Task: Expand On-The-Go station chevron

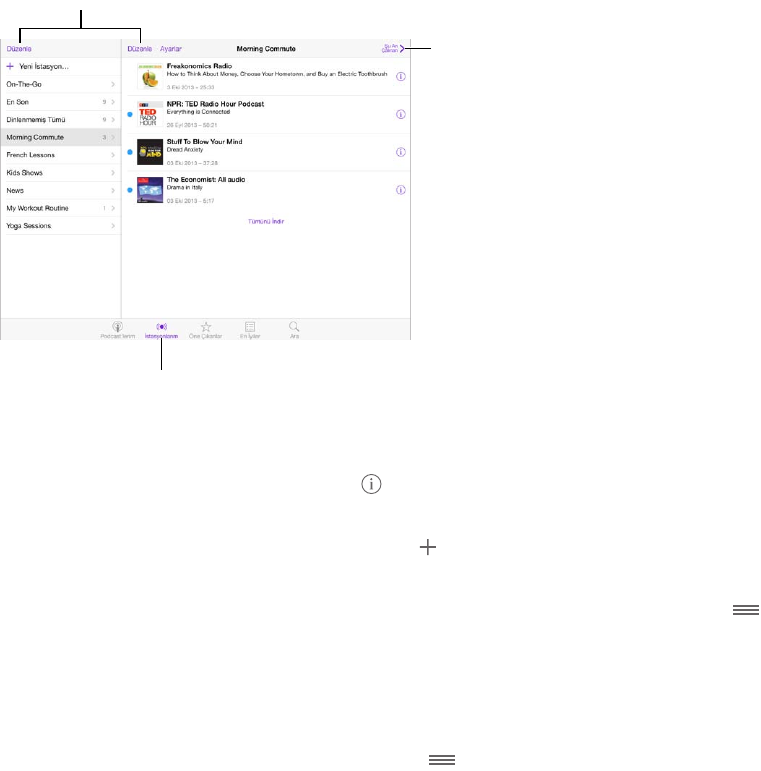Action: 113,84
